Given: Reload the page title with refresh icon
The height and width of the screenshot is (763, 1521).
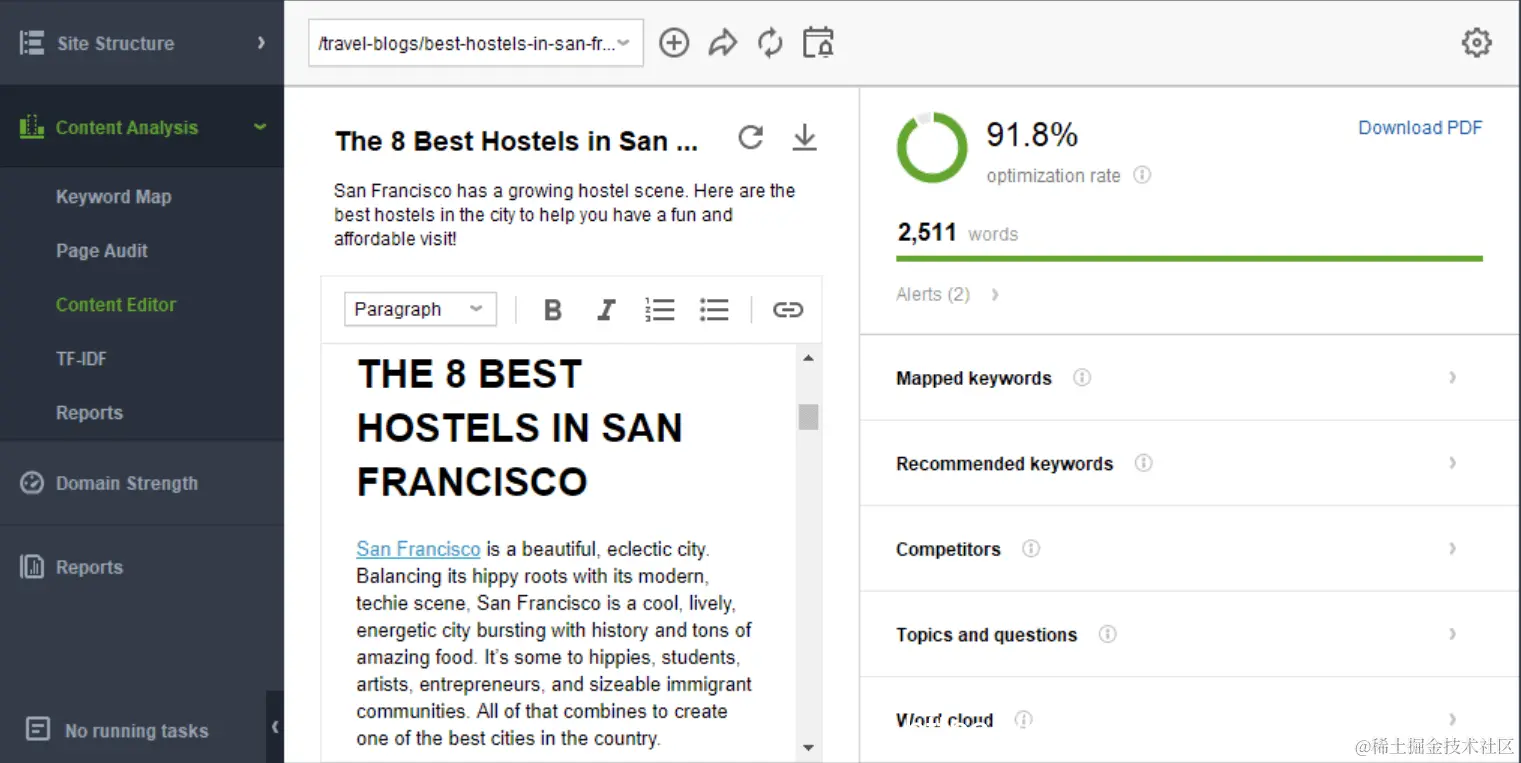Looking at the screenshot, I should [751, 138].
